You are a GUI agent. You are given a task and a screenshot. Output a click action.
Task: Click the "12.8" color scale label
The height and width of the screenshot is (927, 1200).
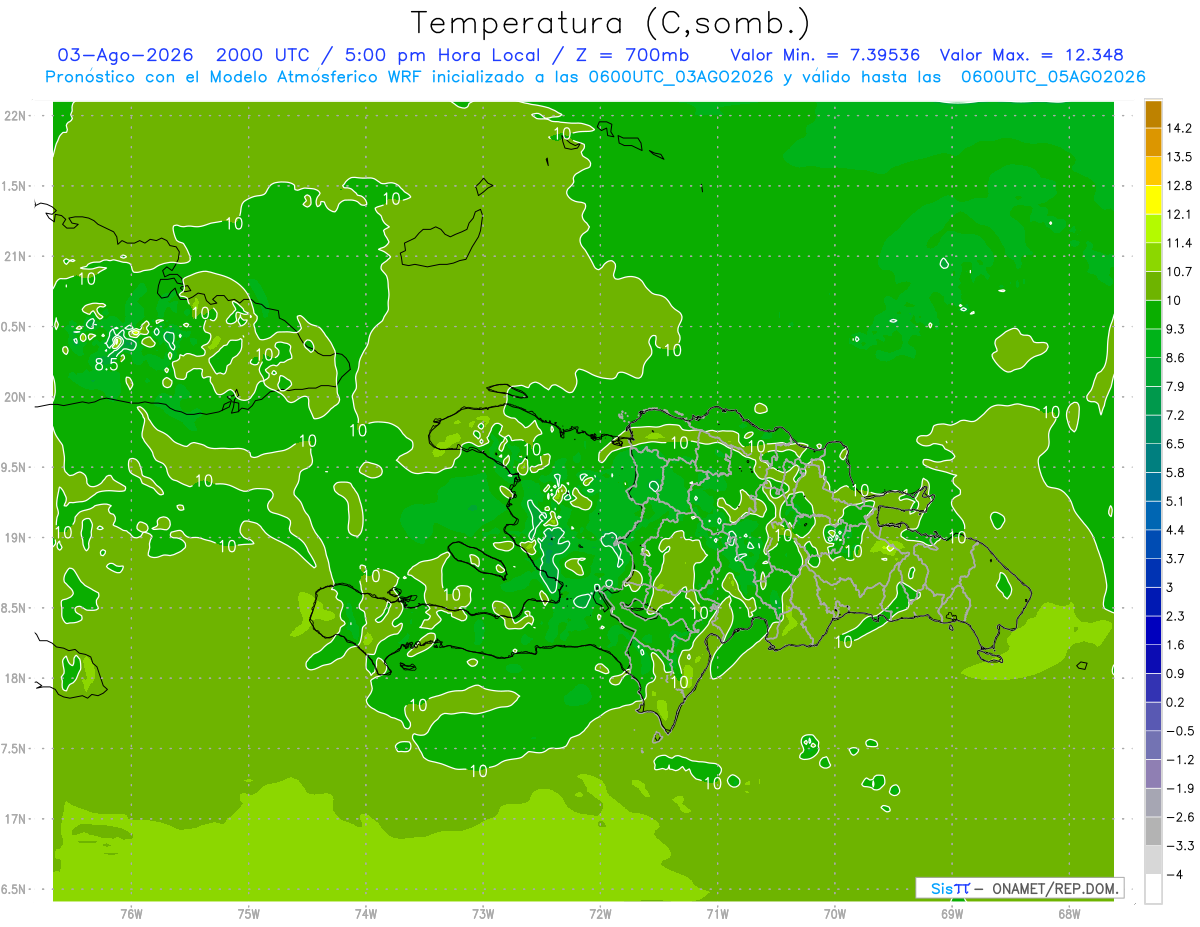[1179, 186]
